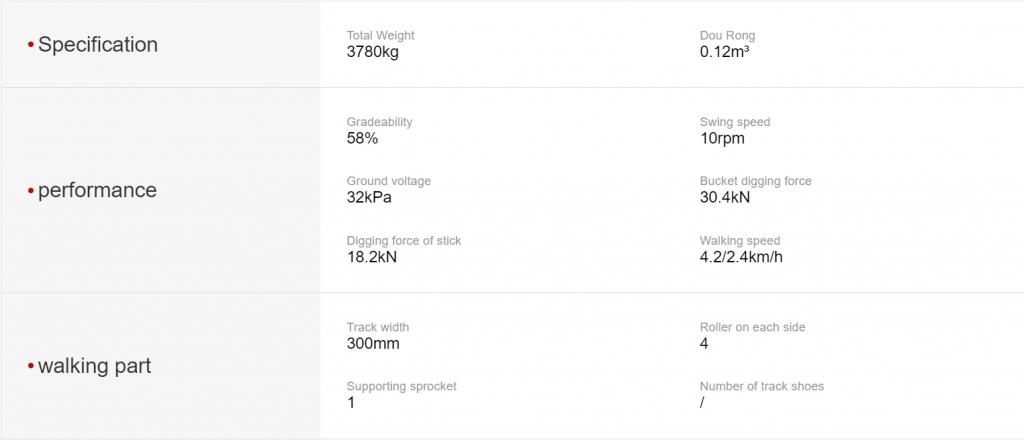Select the Total Weight label text

click(380, 35)
